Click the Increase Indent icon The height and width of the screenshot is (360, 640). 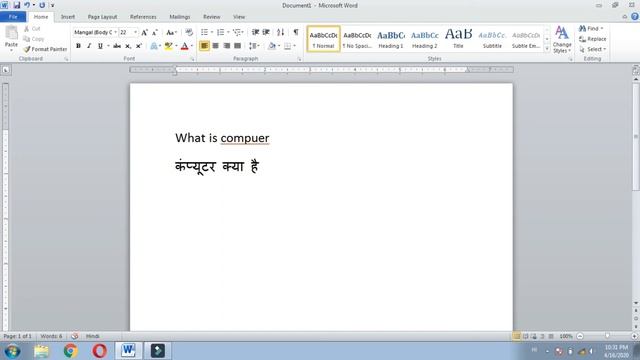coord(266,32)
